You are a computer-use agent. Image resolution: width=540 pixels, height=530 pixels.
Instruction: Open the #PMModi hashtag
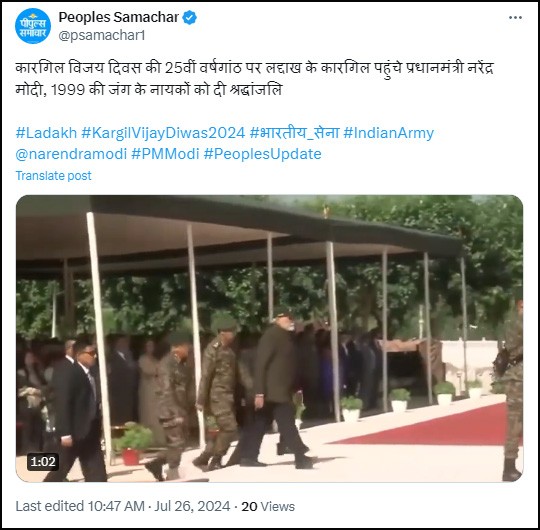click(x=165, y=154)
